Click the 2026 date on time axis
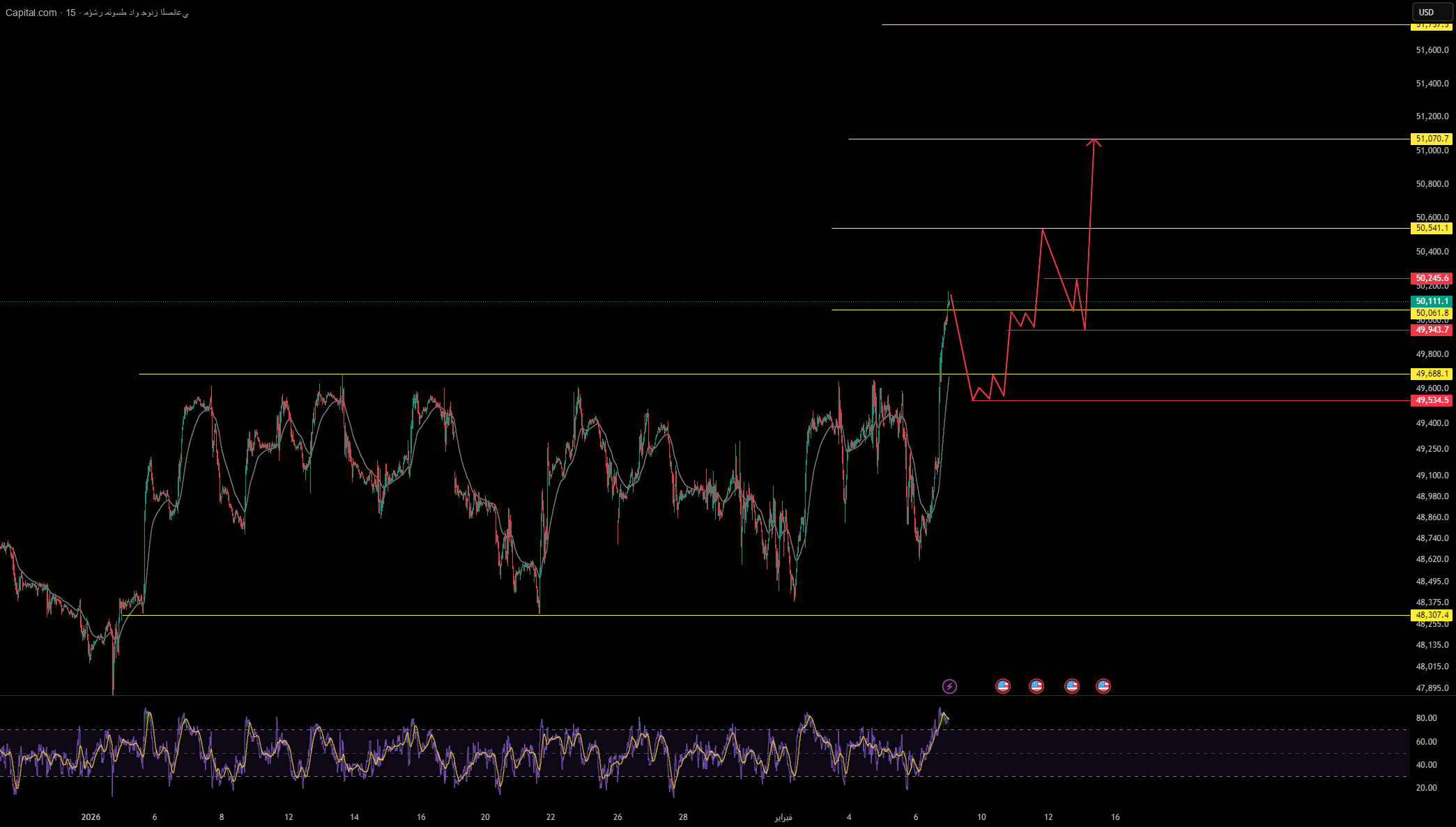Viewport: 1456px width, 827px height. [x=91, y=817]
